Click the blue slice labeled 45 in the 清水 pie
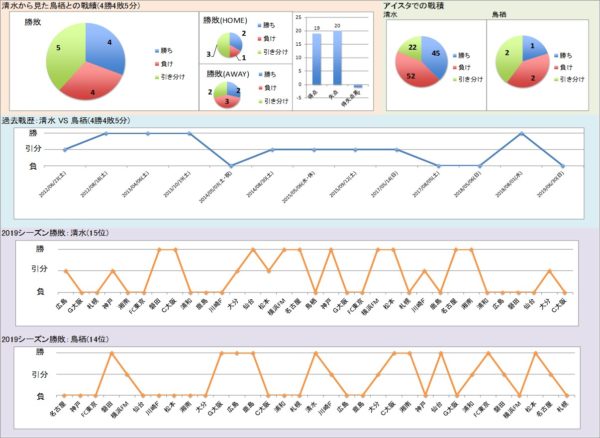The image size is (600, 438). tap(437, 51)
